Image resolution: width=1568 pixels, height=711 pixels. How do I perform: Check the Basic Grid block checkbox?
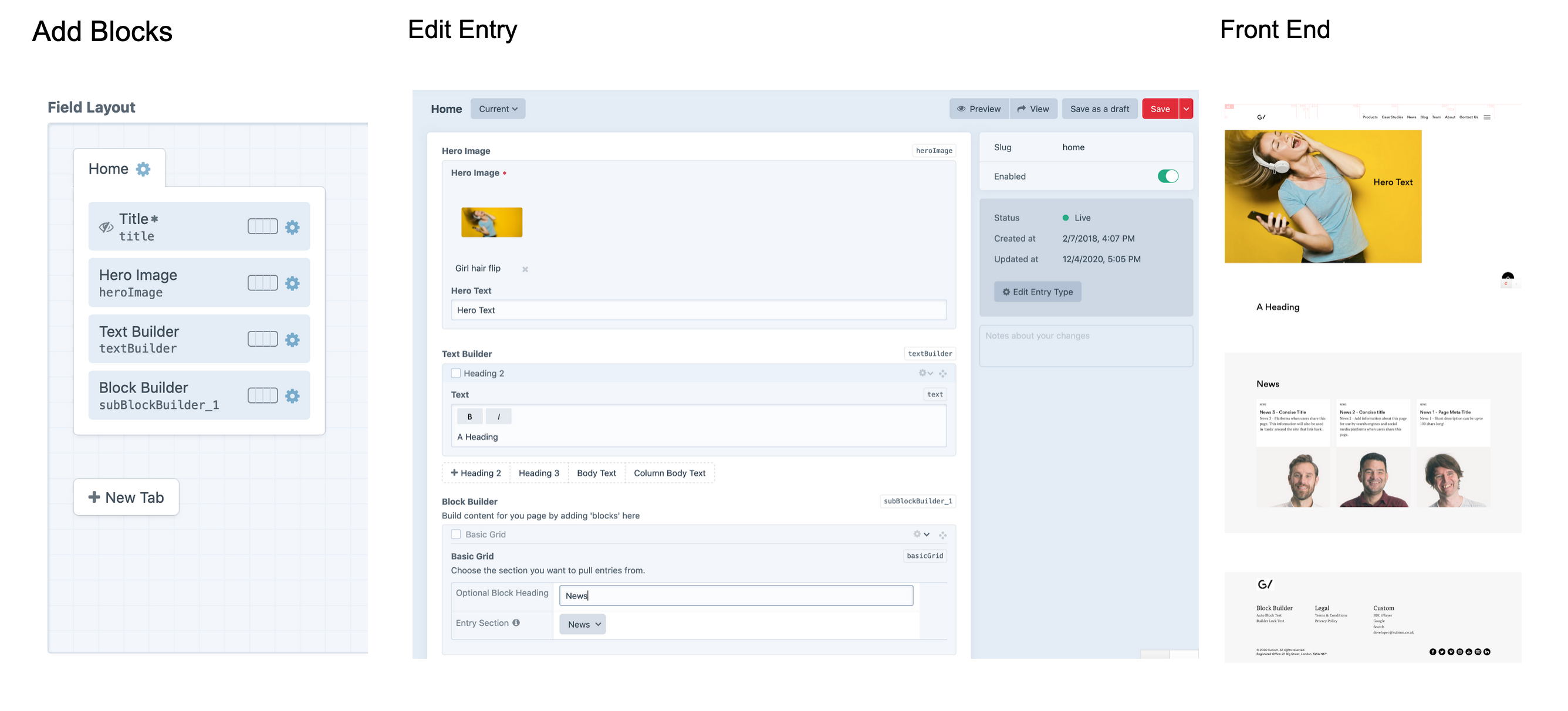(455, 534)
